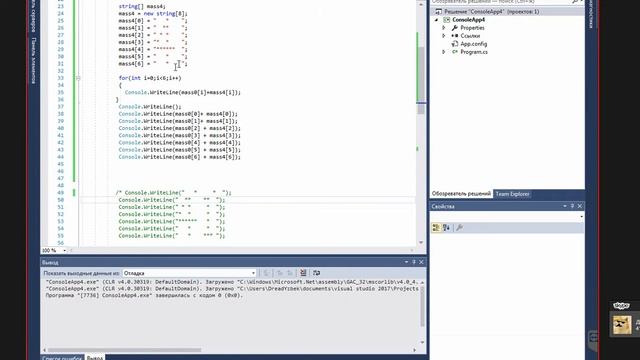
Task: Open the Панель элементов side tab
Action: click(33, 60)
